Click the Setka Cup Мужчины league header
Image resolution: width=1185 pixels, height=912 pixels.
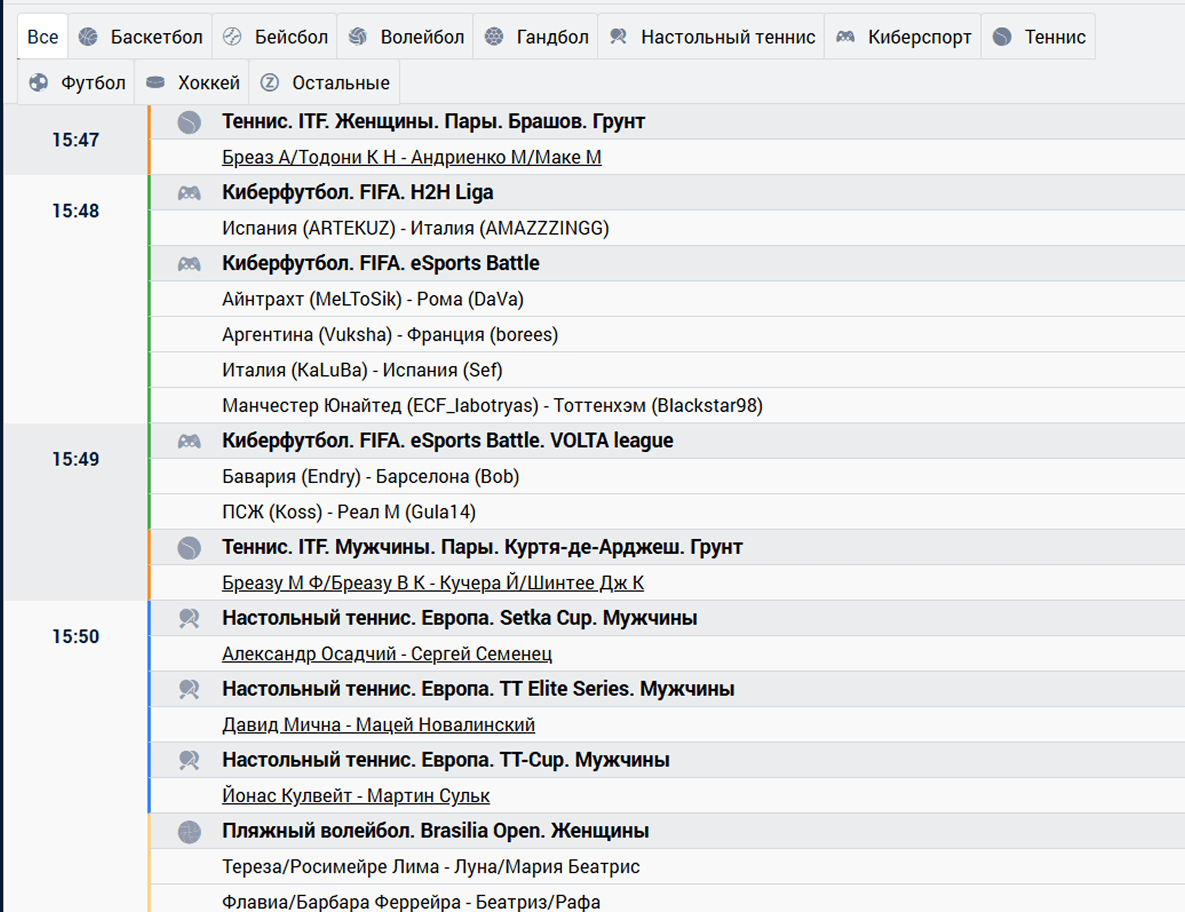click(x=459, y=618)
